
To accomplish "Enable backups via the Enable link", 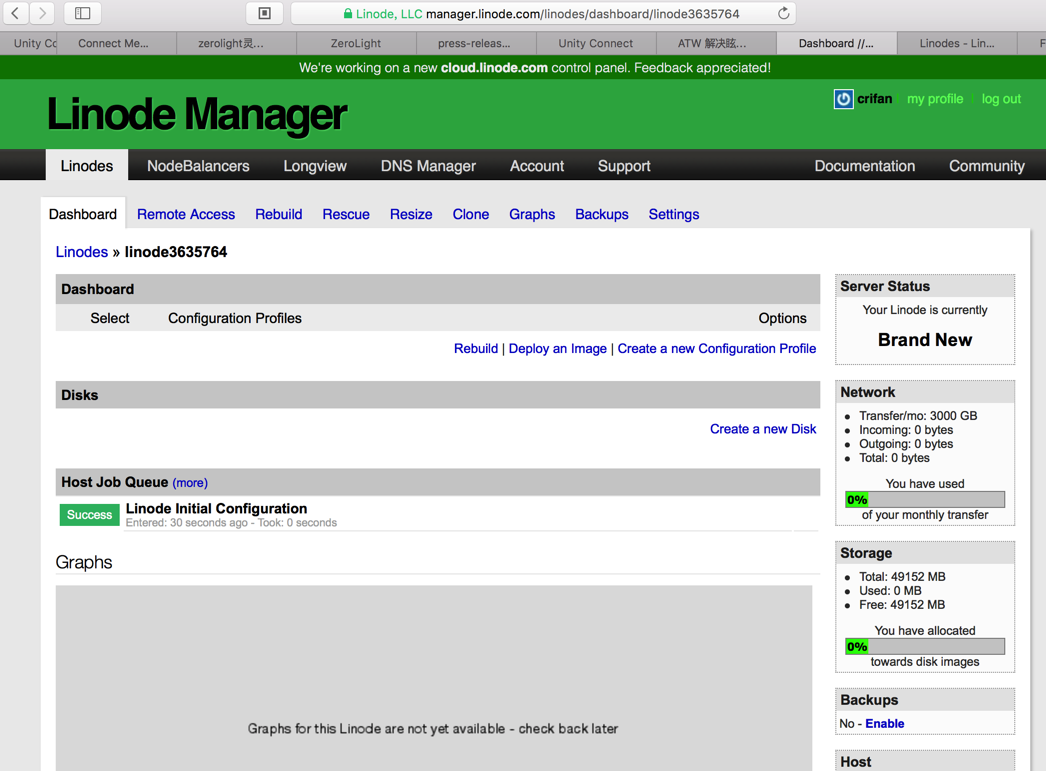I will point(885,724).
